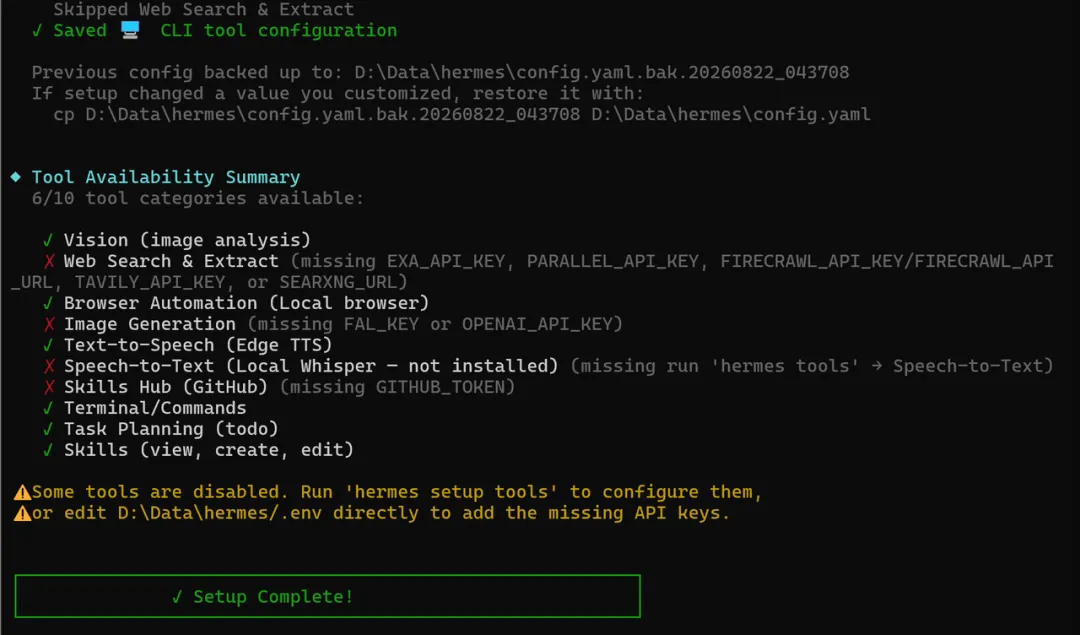Viewport: 1080px width, 635px height.
Task: Click the 'missing GITHUB_TOKEN' note
Action: 397,387
